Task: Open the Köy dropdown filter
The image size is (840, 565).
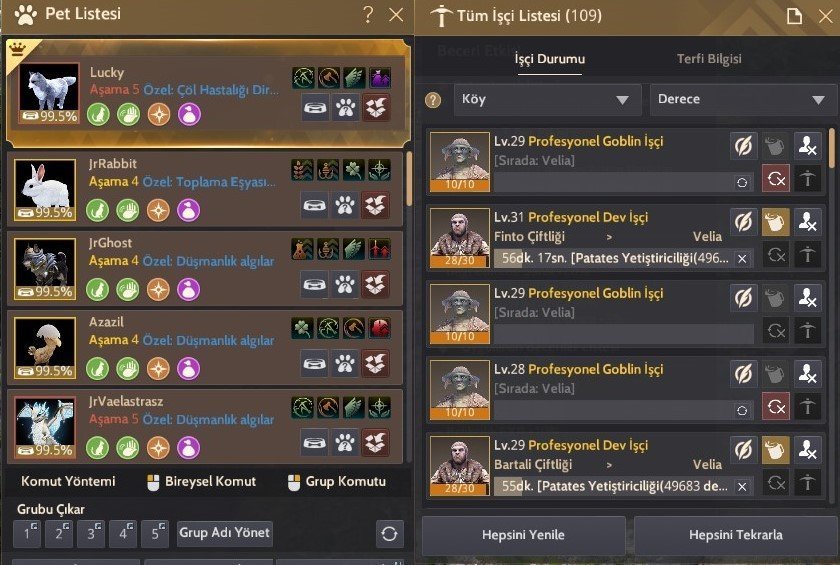Action: tap(548, 100)
